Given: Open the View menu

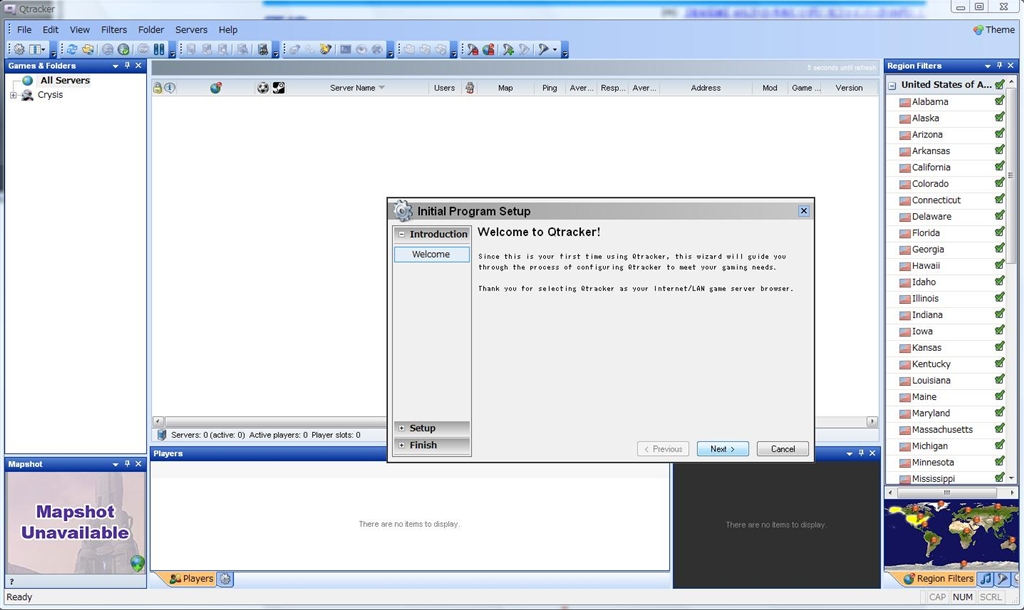Looking at the screenshot, I should 80,30.
